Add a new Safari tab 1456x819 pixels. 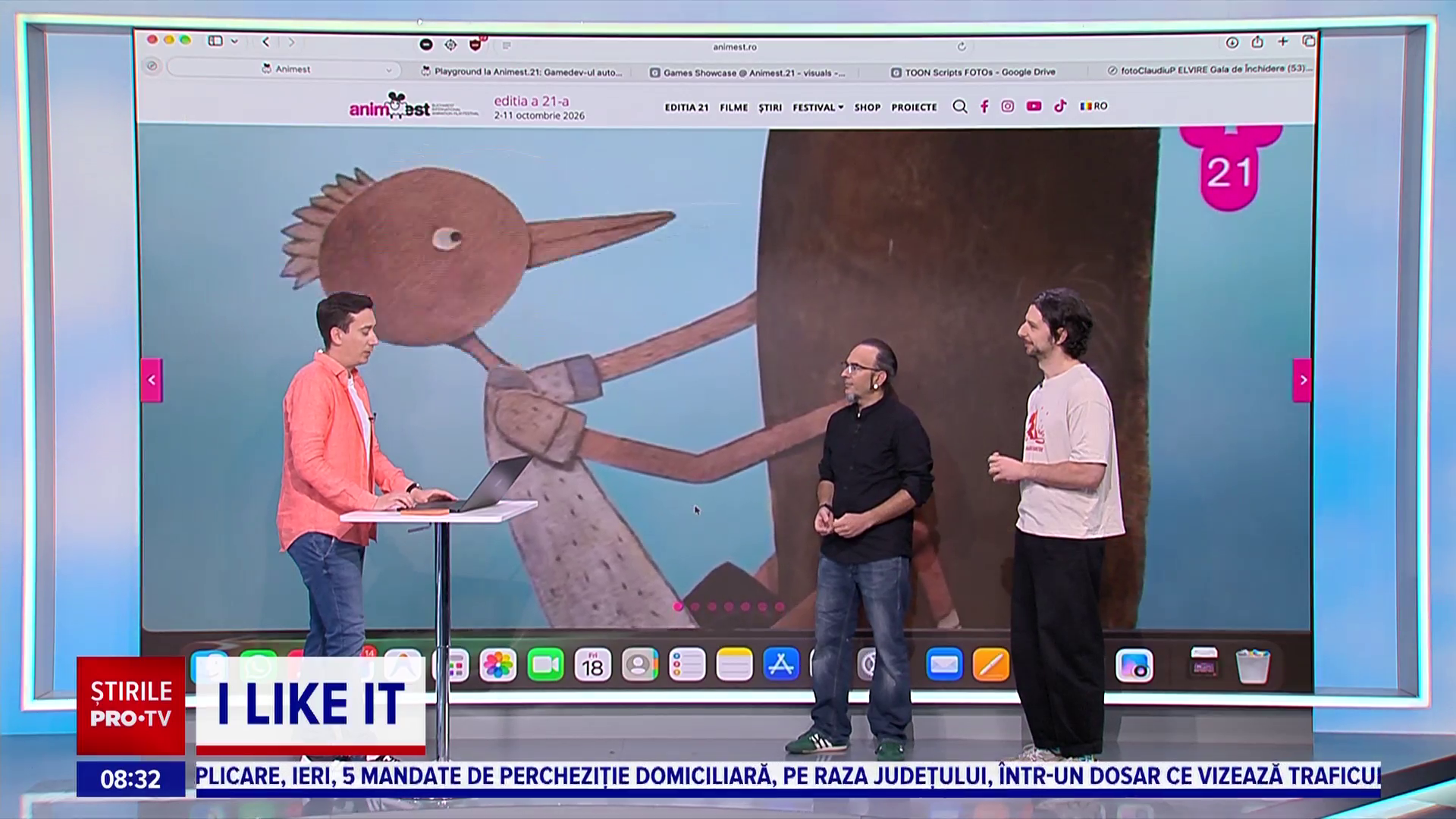click(1283, 41)
